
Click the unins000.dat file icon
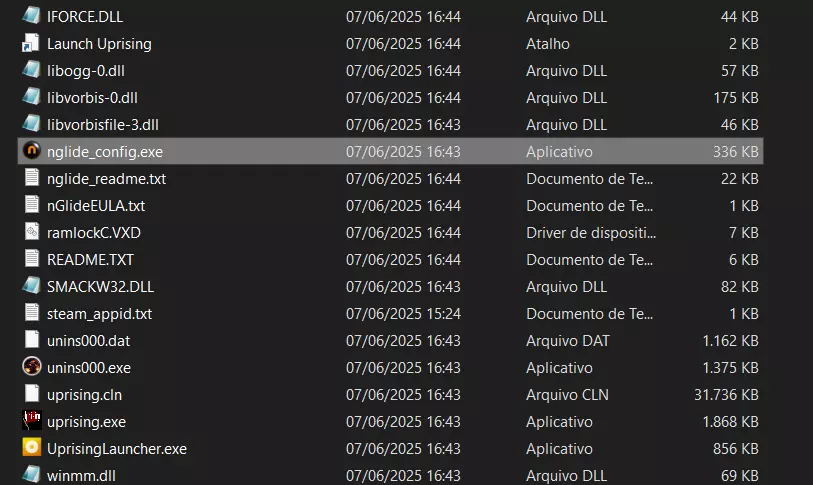pyautogui.click(x=32, y=339)
